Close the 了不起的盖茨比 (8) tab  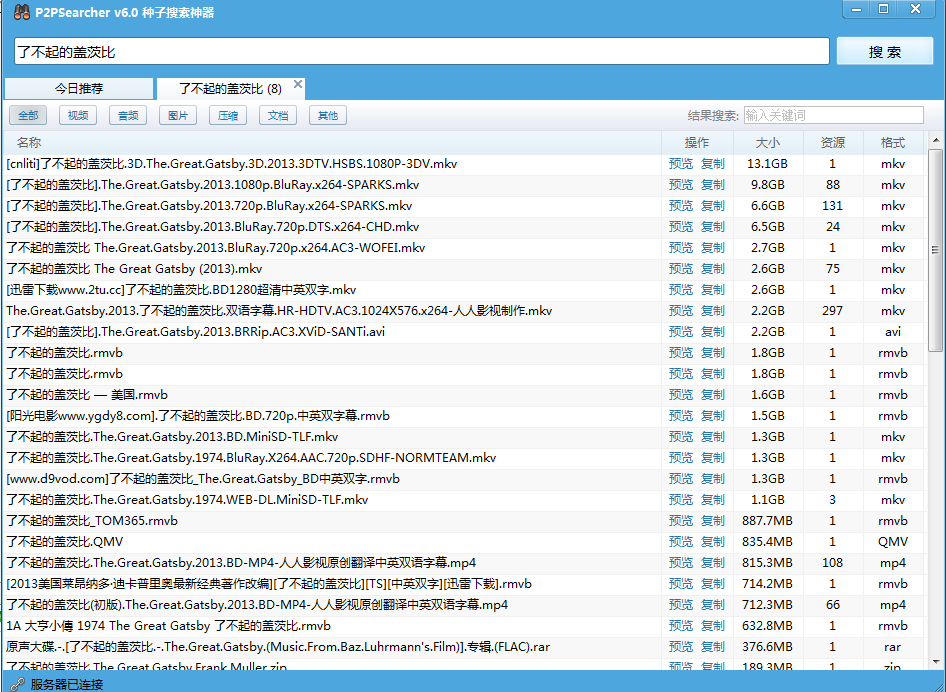point(297,84)
